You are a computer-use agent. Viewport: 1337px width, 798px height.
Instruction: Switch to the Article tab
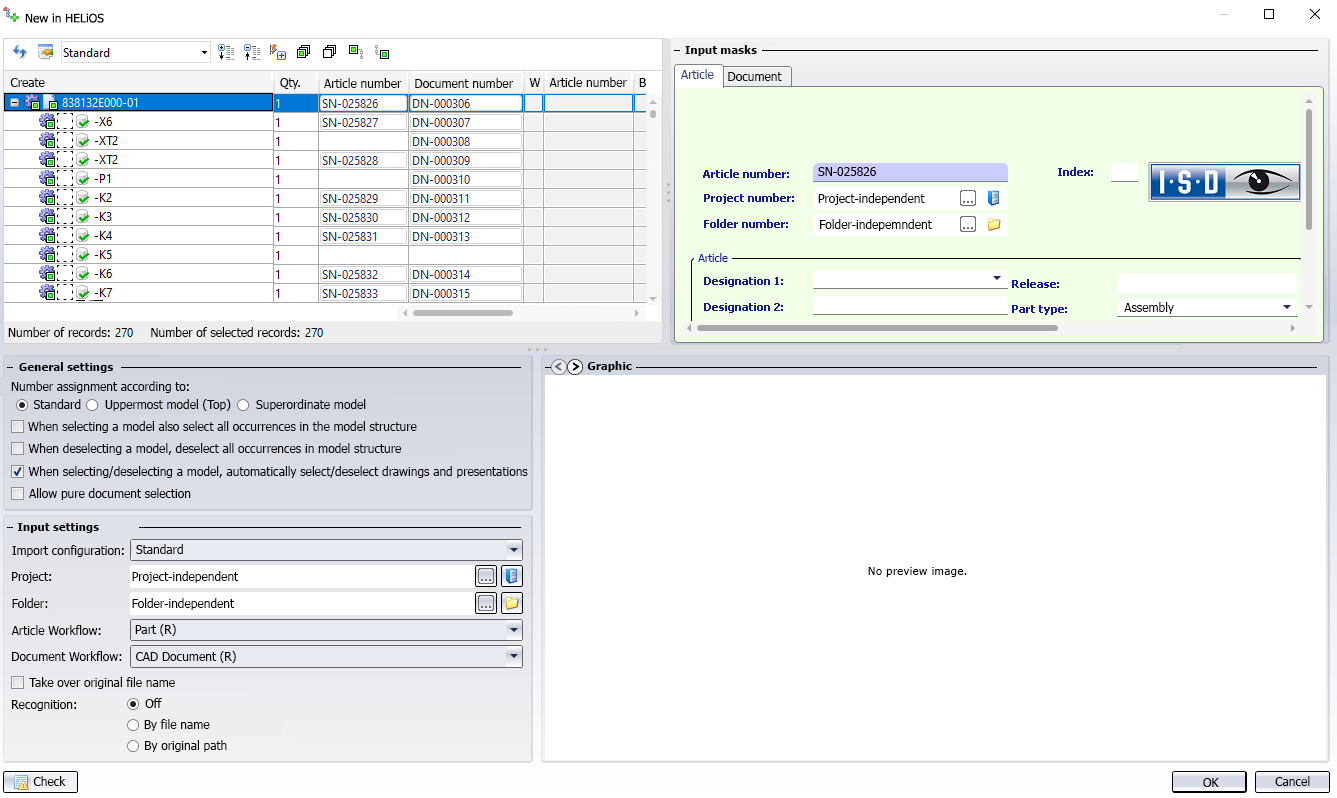pyautogui.click(x=698, y=75)
